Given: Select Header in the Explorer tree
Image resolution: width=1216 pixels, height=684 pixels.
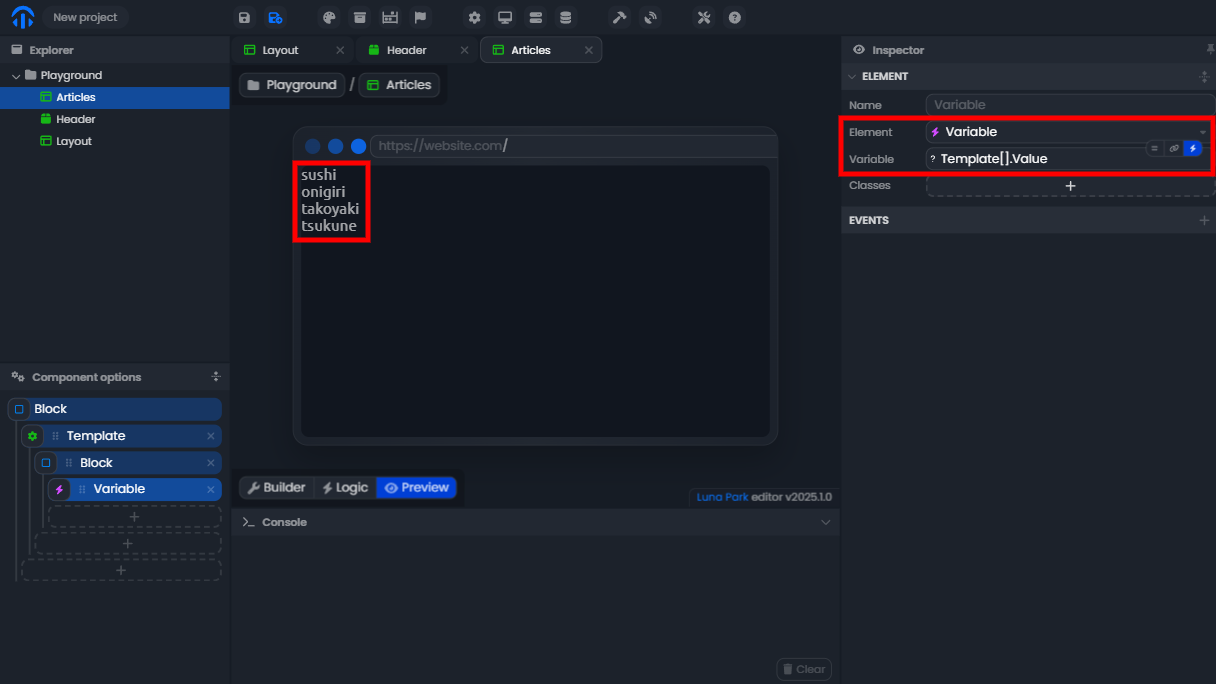Looking at the screenshot, I should coord(76,119).
